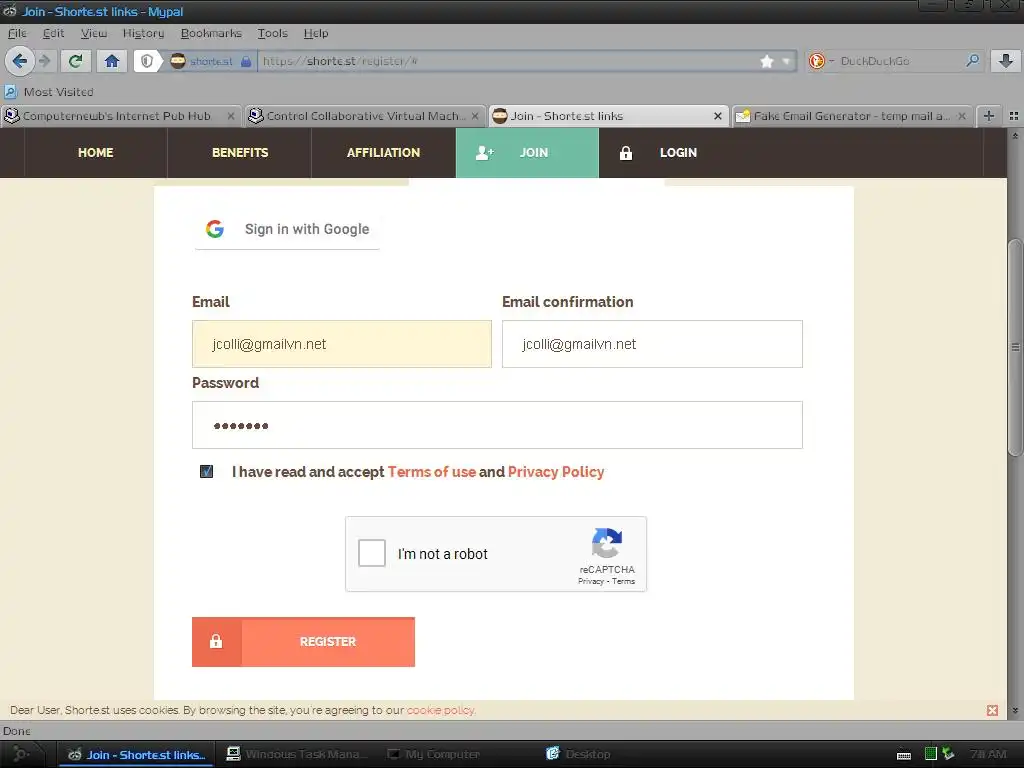This screenshot has height=768, width=1024.
Task: Open the History menu
Action: tap(144, 33)
